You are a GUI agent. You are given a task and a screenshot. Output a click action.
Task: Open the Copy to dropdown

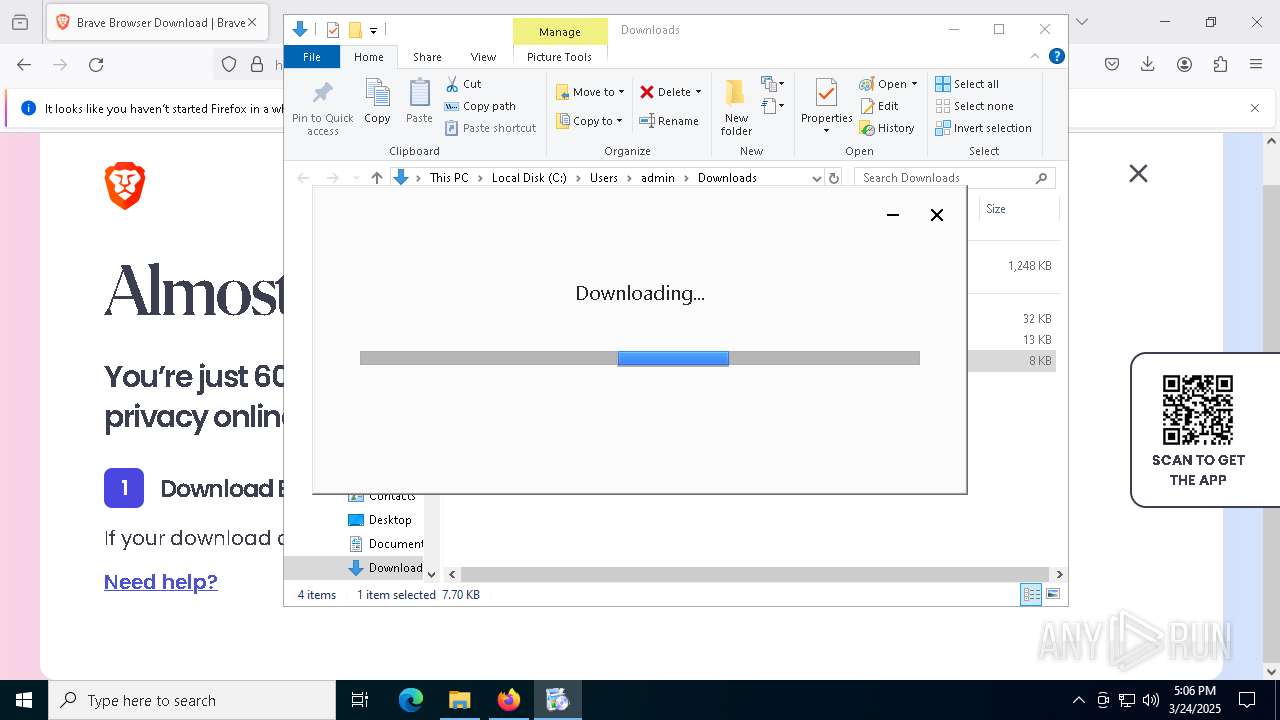589,121
